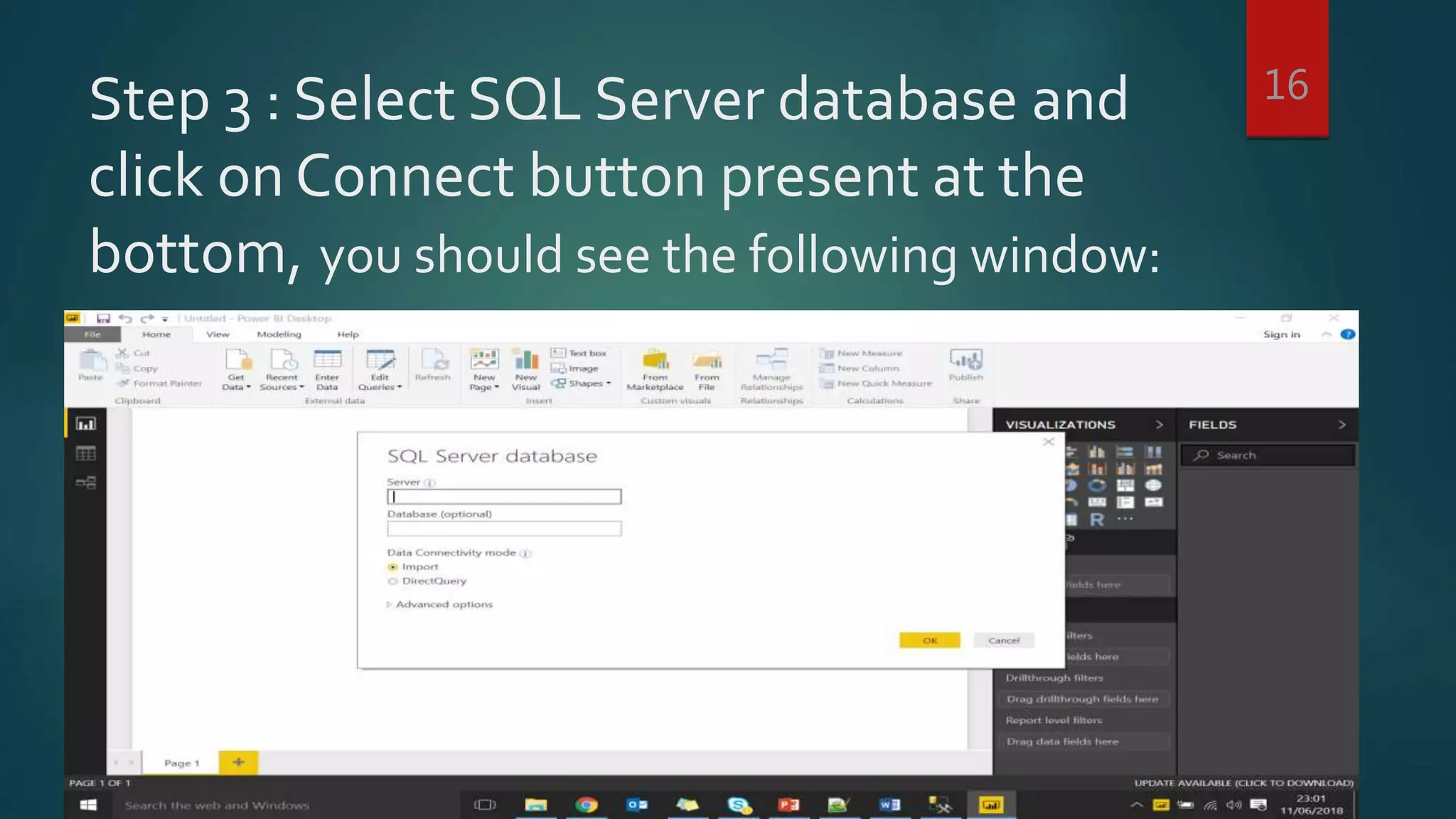Click Copy in Clipboard group
Viewport: 1456px width, 819px height.
[136, 368]
